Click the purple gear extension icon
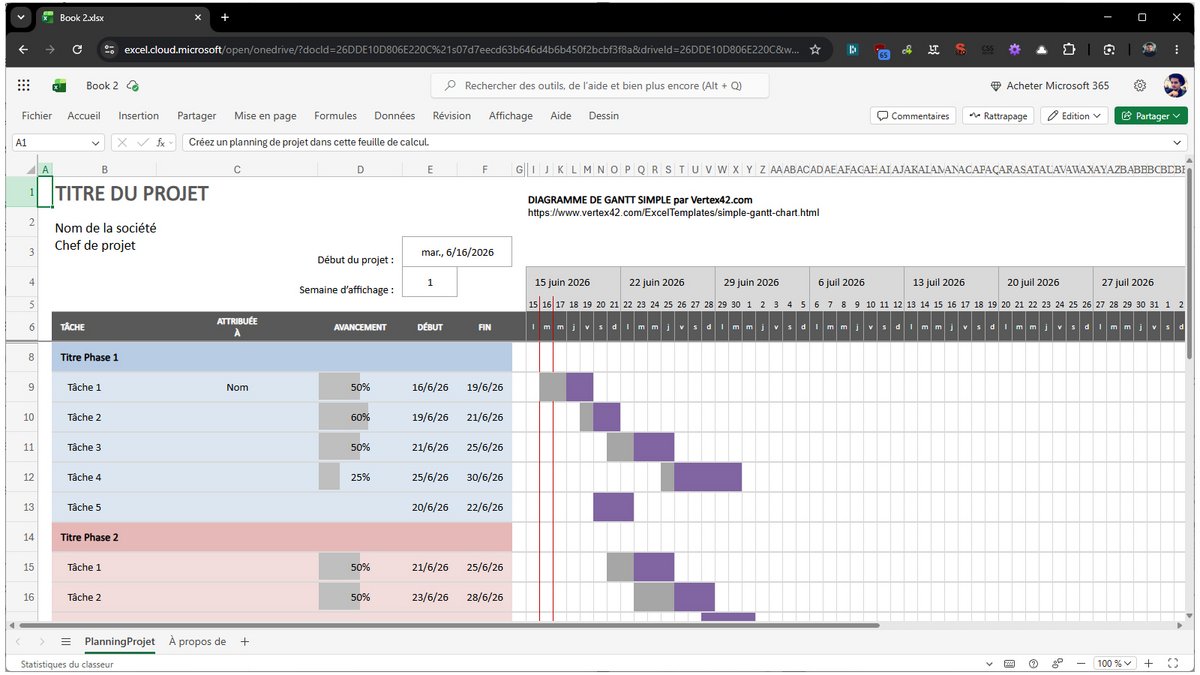 pyautogui.click(x=1014, y=49)
